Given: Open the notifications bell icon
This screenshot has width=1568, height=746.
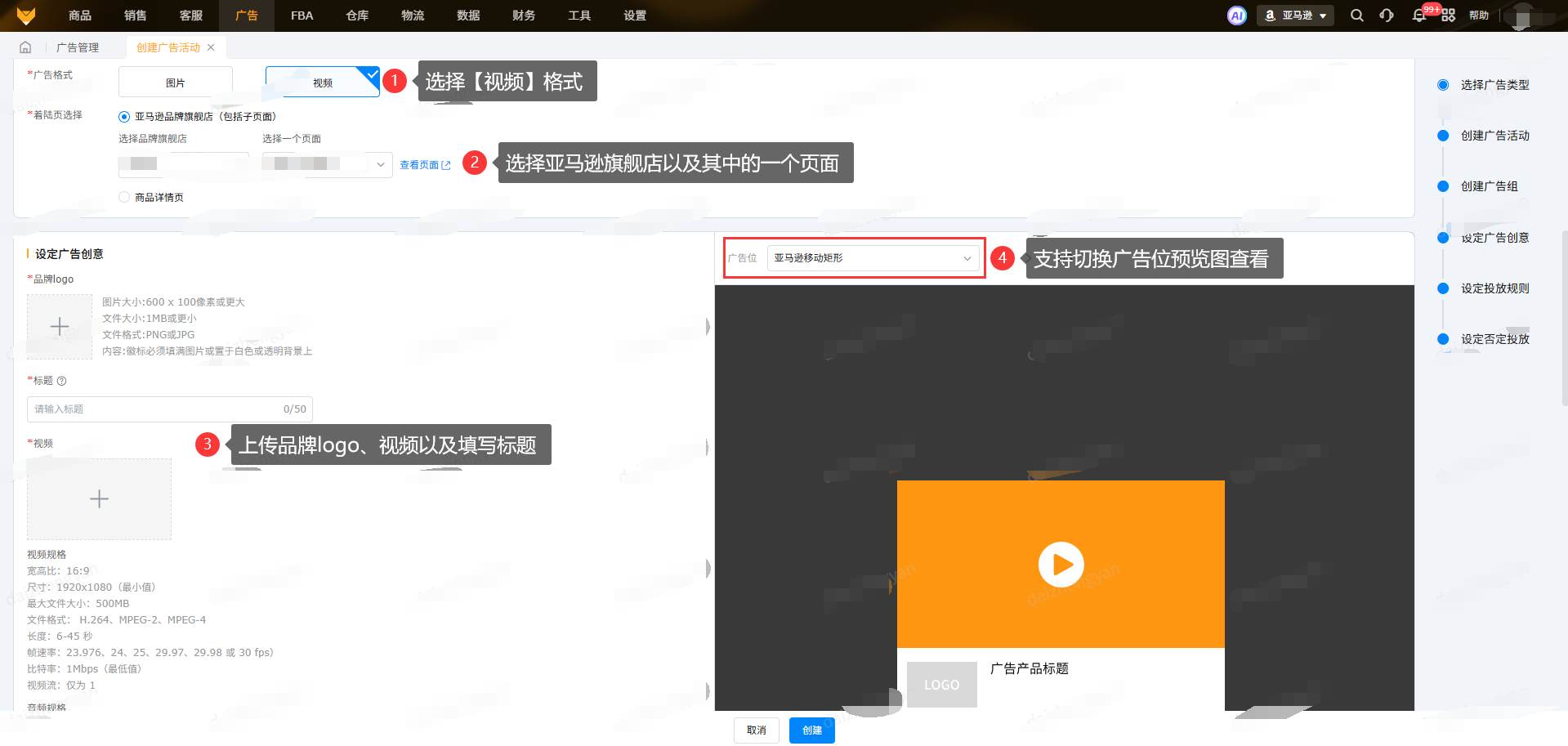Looking at the screenshot, I should [x=1419, y=16].
